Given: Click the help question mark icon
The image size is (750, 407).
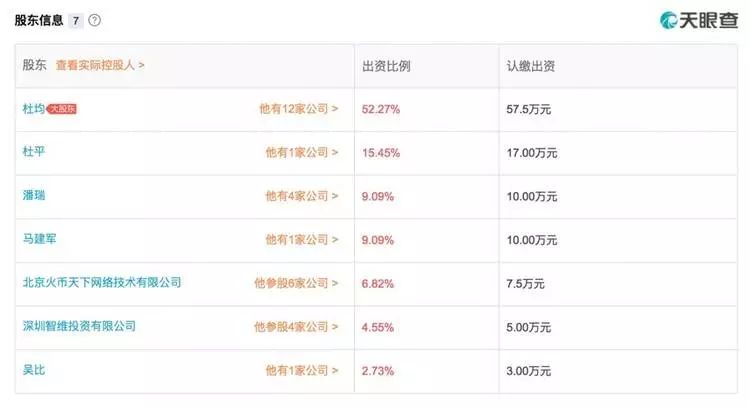Looking at the screenshot, I should click(x=95, y=20).
